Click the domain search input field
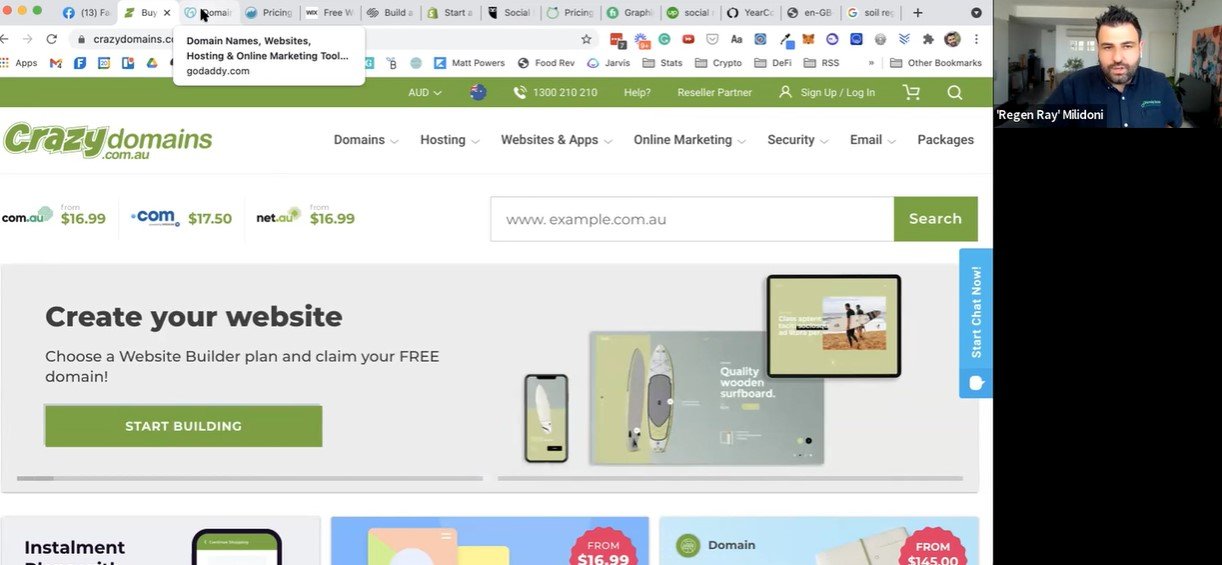This screenshot has width=1222, height=565. pos(692,219)
